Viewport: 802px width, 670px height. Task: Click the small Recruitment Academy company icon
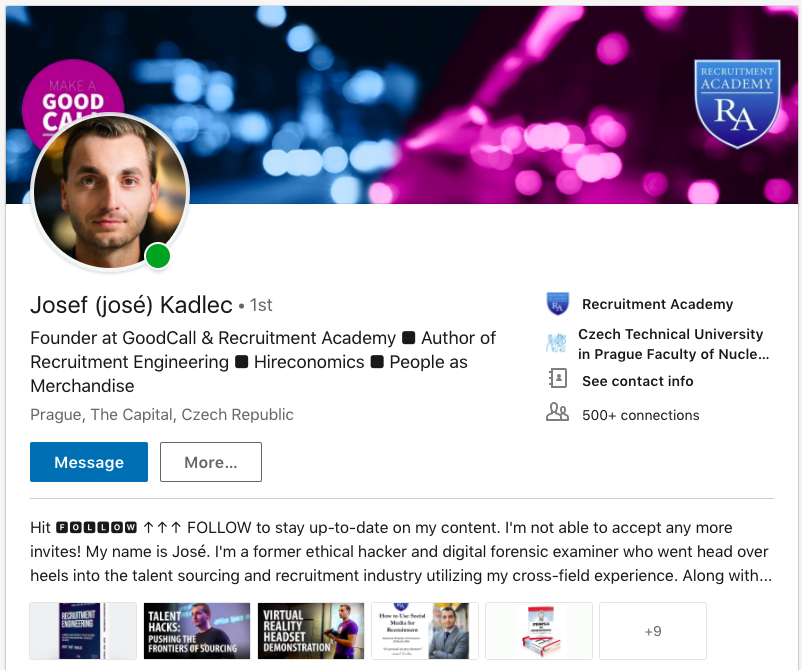click(x=557, y=304)
